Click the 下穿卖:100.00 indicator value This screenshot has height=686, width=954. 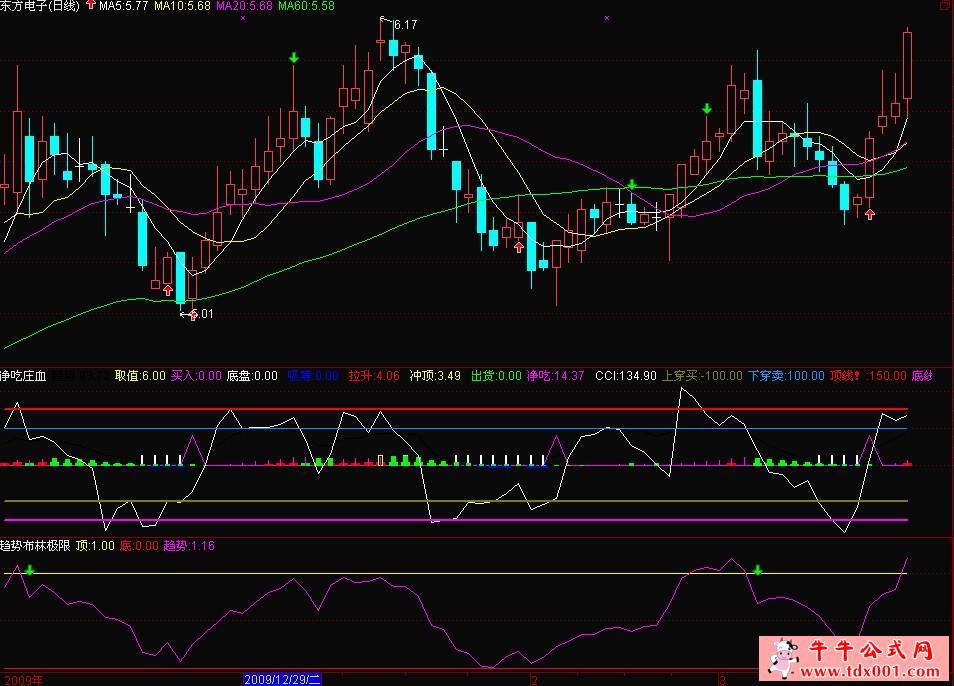tap(786, 376)
